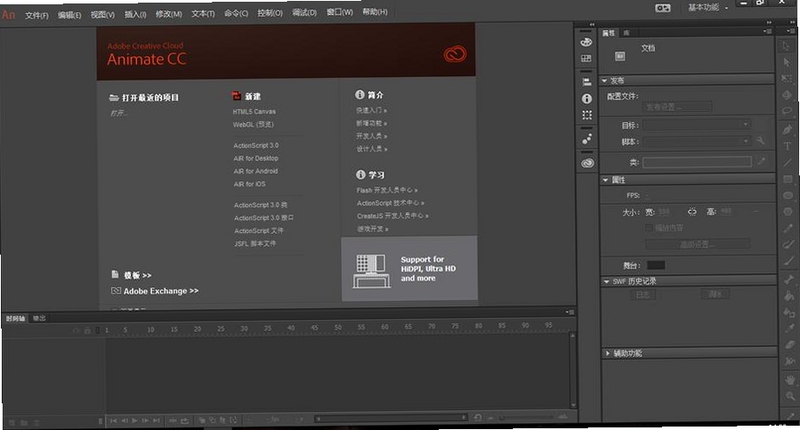Viewport: 800px width, 430px height.
Task: Select the Paint Bucket tool
Action: tap(789, 295)
